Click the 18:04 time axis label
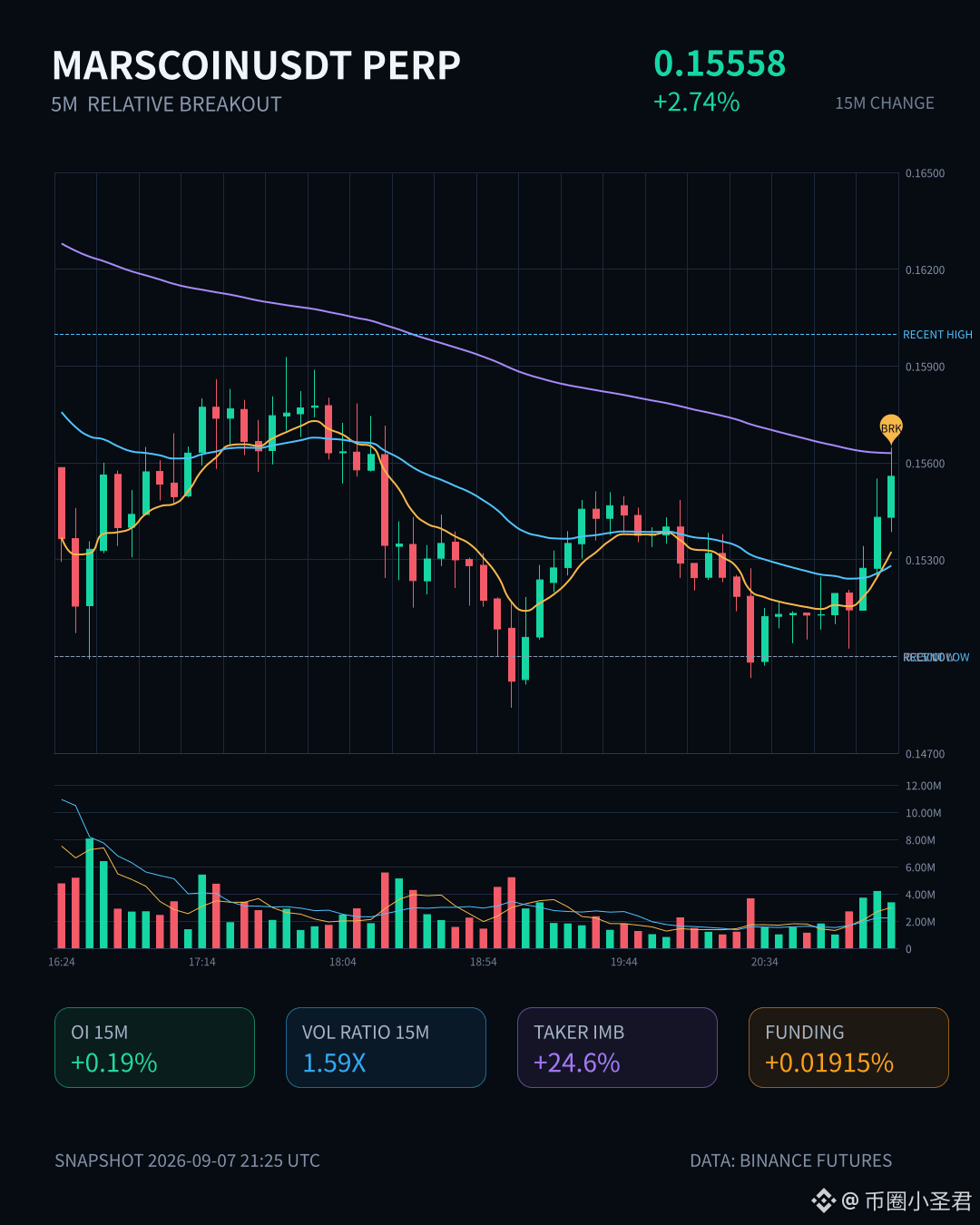 point(342,962)
